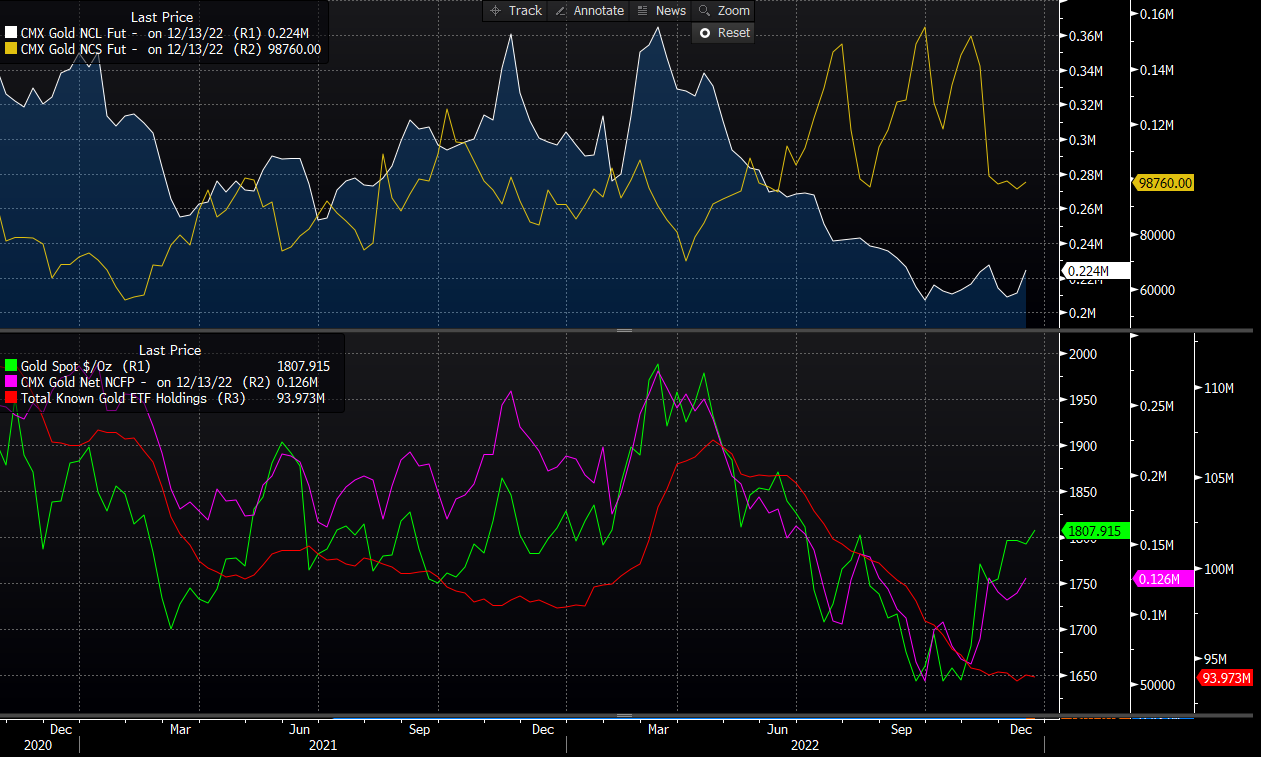1261x757 pixels.
Task: Click the yellow CMX Gold NCS swatch
Action: [12, 48]
